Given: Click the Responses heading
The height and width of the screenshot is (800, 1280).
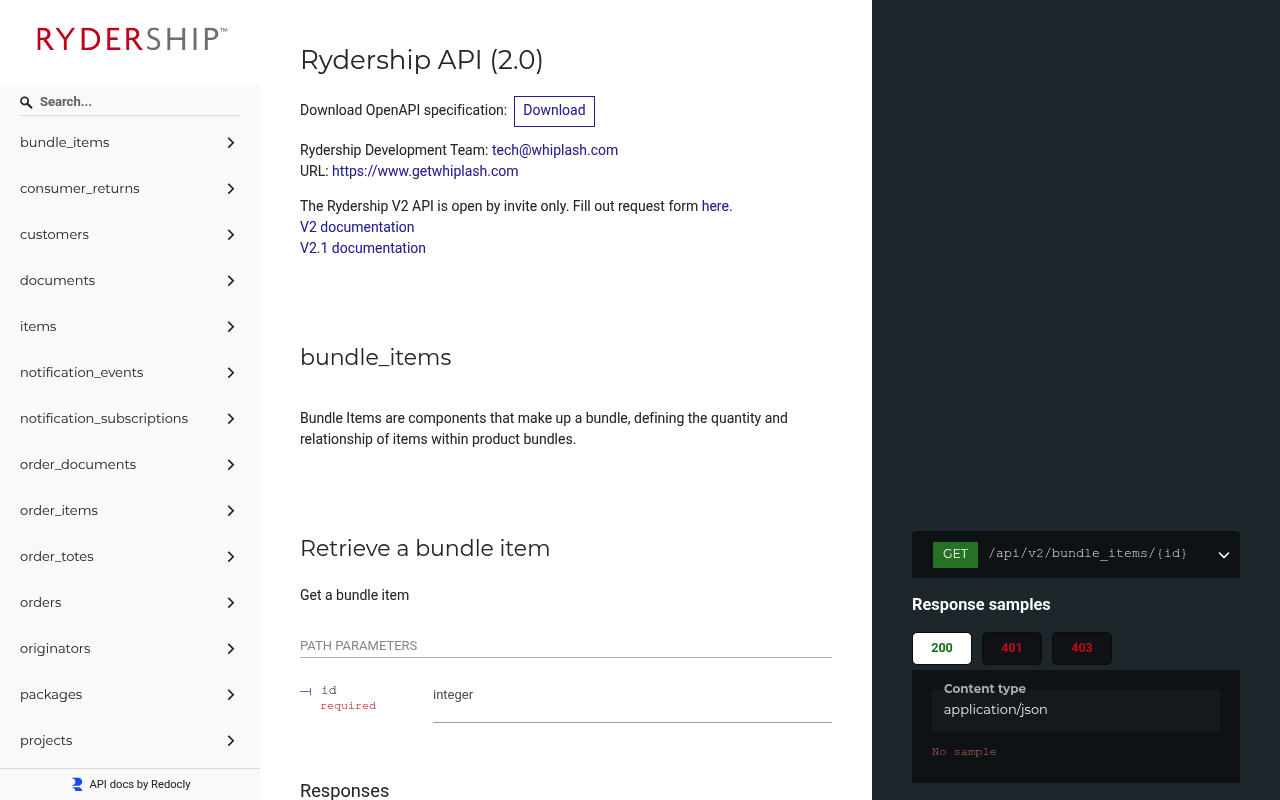Looking at the screenshot, I should coord(345,791).
